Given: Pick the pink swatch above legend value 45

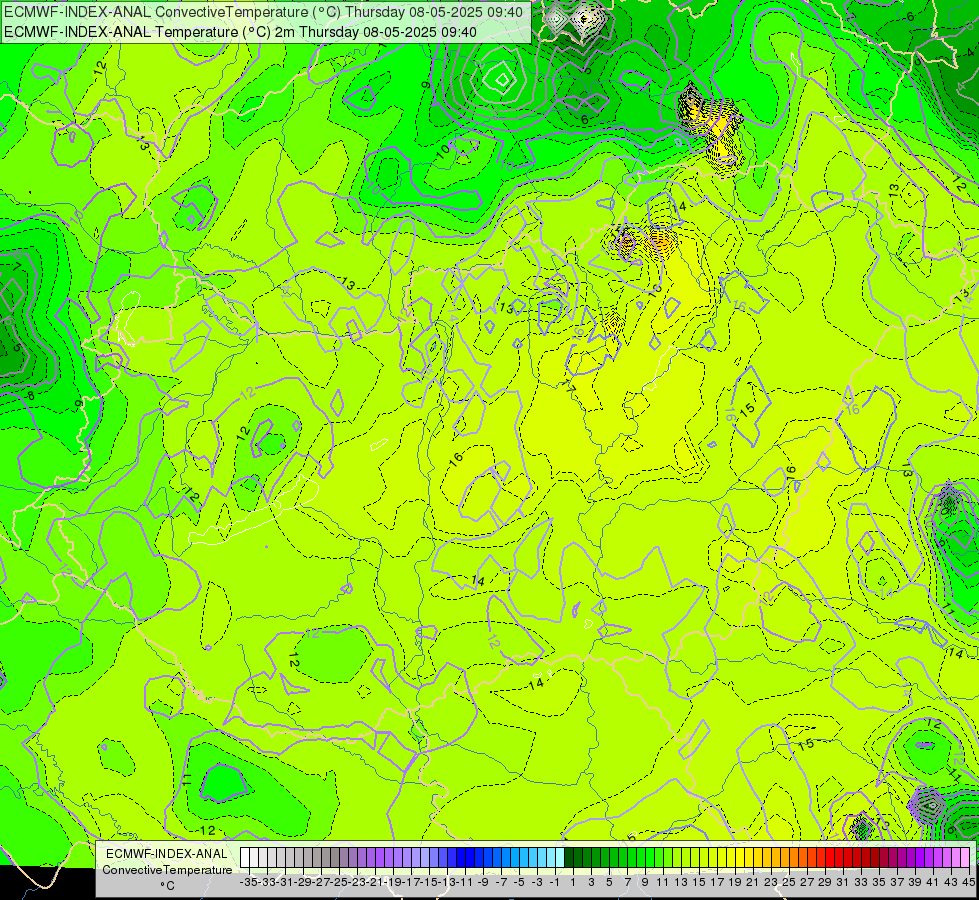Looking at the screenshot, I should 965,858.
